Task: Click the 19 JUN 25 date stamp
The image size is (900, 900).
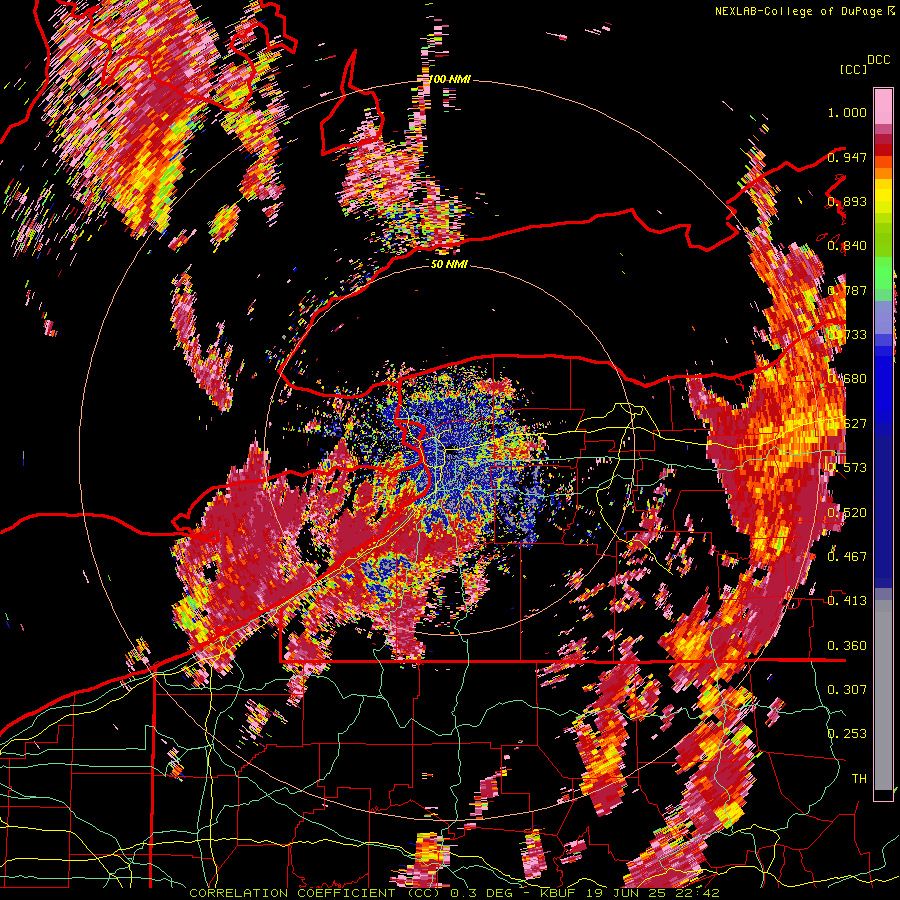Action: (x=627, y=893)
